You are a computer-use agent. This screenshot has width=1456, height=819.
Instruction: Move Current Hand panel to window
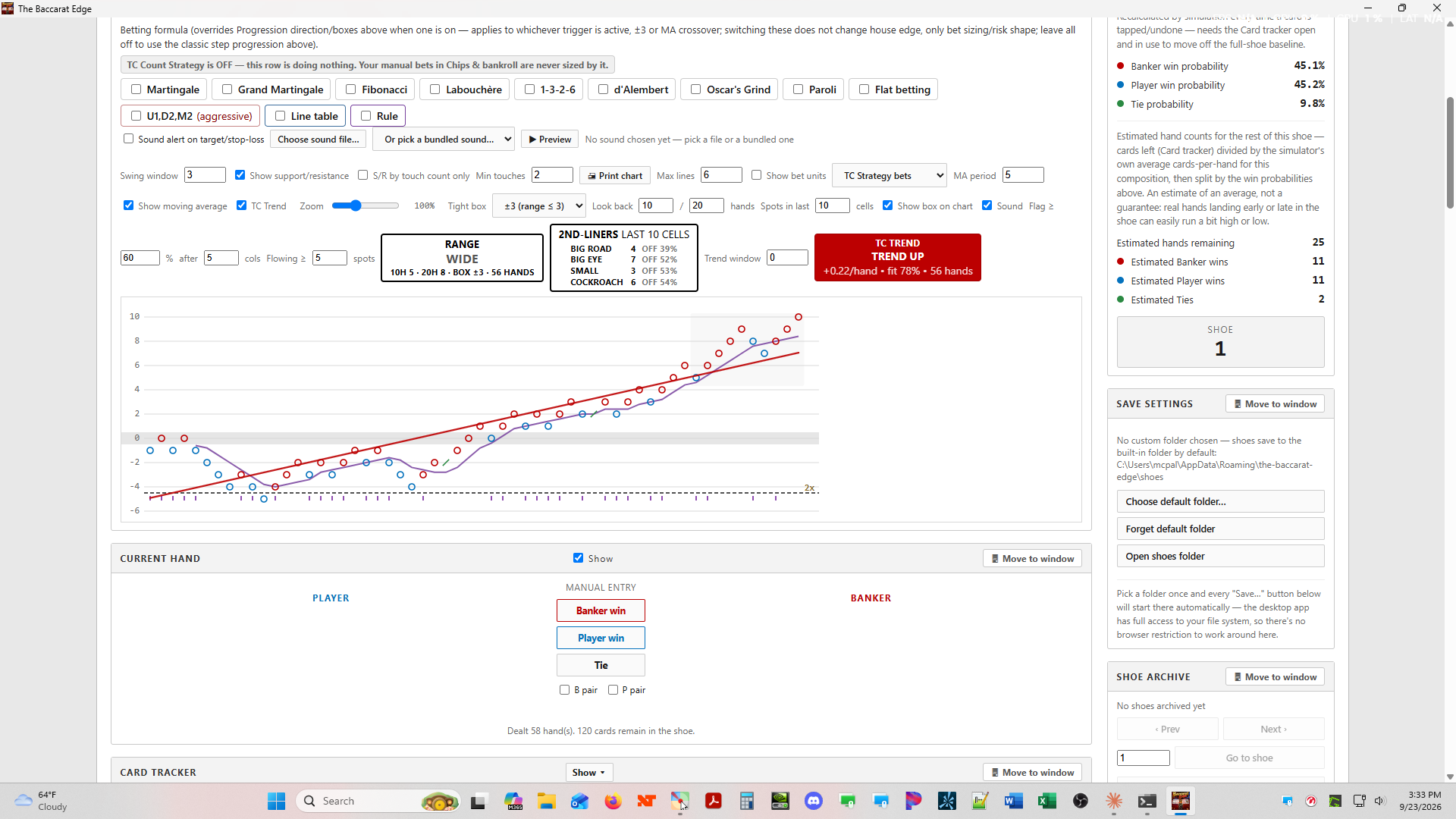pos(1032,559)
